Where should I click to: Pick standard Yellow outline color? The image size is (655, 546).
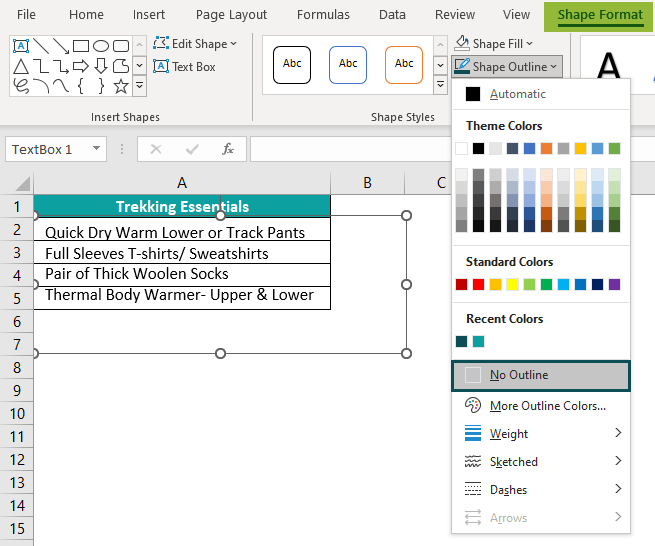[513, 284]
